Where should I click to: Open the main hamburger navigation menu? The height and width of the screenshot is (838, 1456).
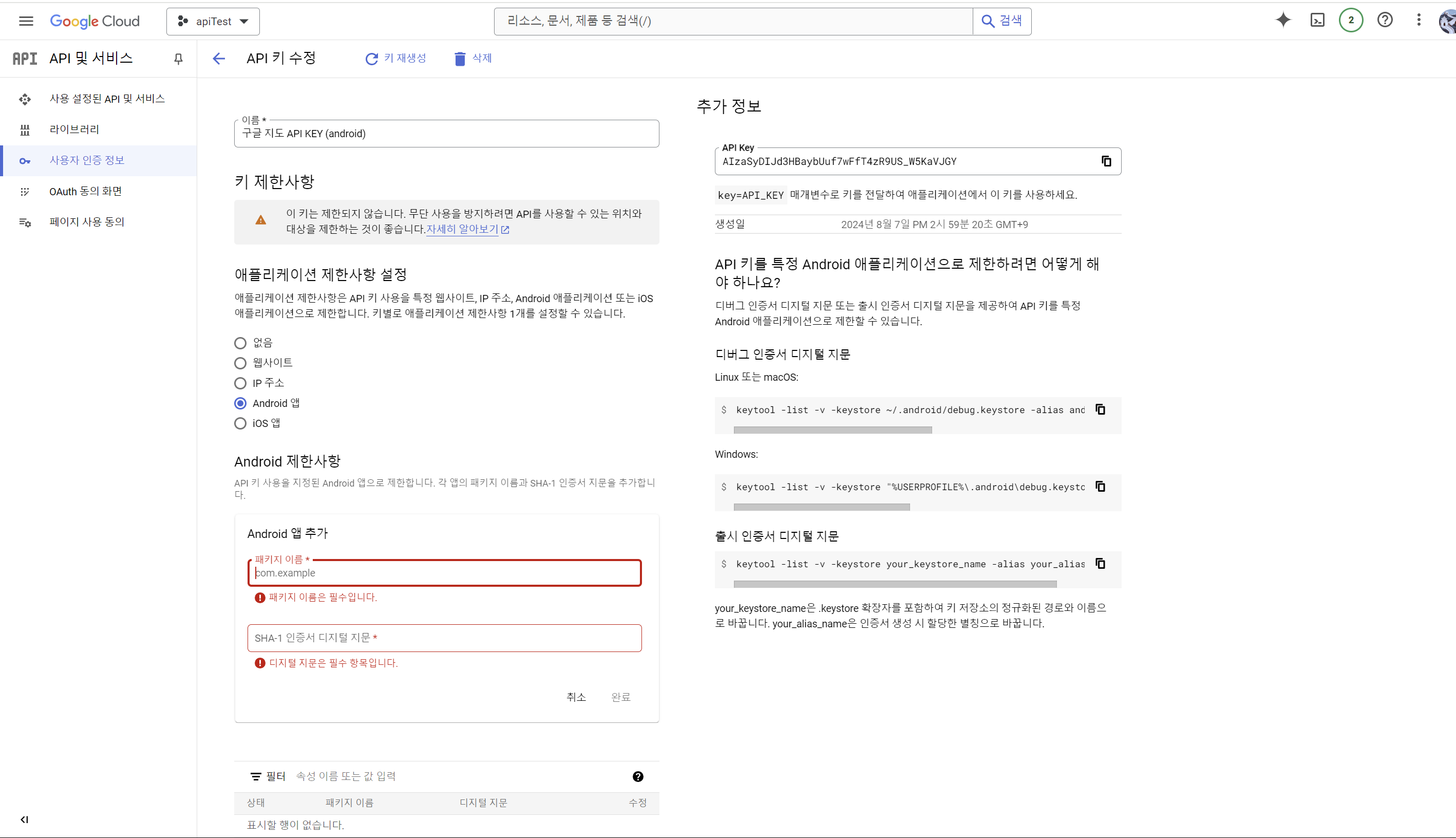tap(26, 21)
